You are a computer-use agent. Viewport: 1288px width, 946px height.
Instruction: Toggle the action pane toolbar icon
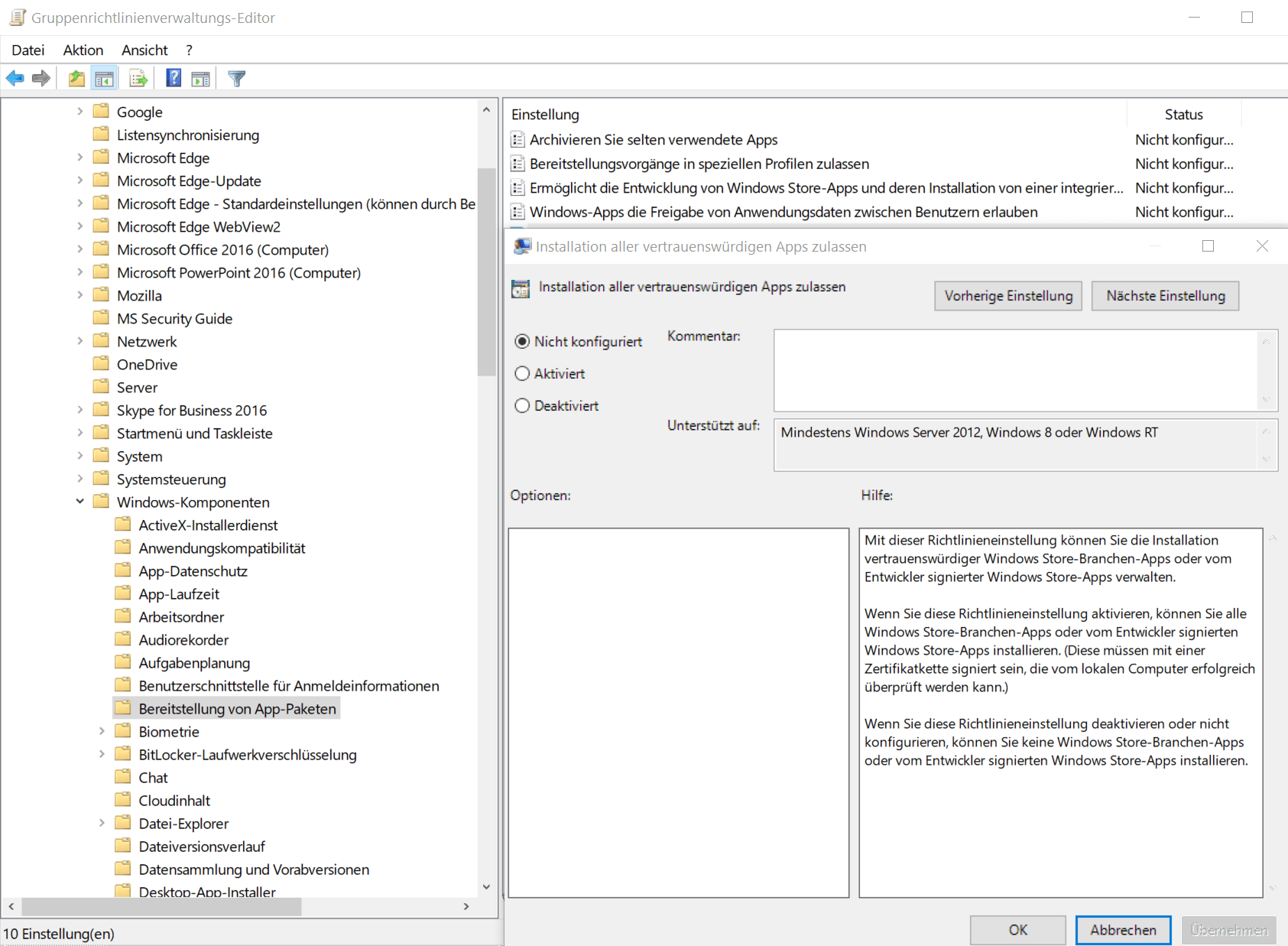click(200, 78)
